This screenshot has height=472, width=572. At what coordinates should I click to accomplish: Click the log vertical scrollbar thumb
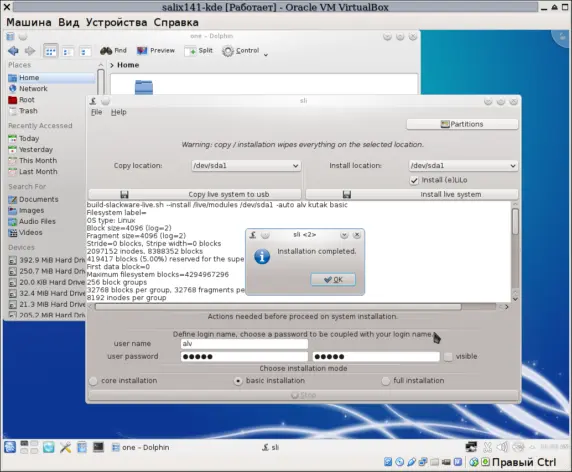click(515, 221)
